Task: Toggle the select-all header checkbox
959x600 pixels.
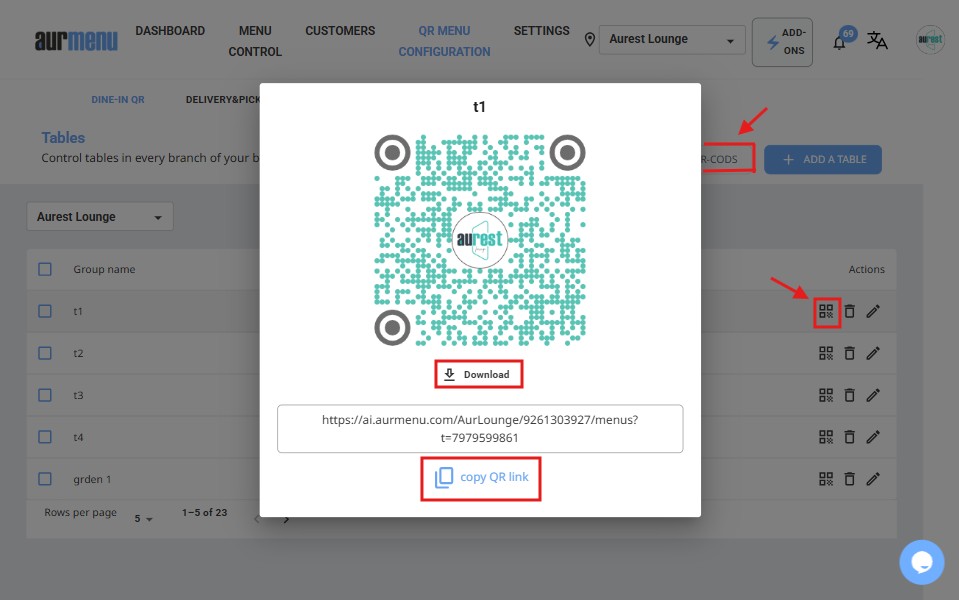Action: pyautogui.click(x=45, y=269)
